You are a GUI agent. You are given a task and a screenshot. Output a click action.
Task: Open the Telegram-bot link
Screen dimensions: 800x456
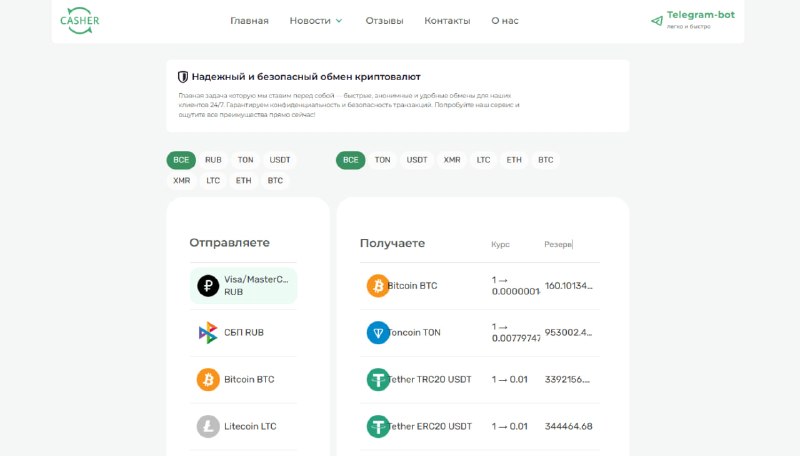click(x=701, y=15)
